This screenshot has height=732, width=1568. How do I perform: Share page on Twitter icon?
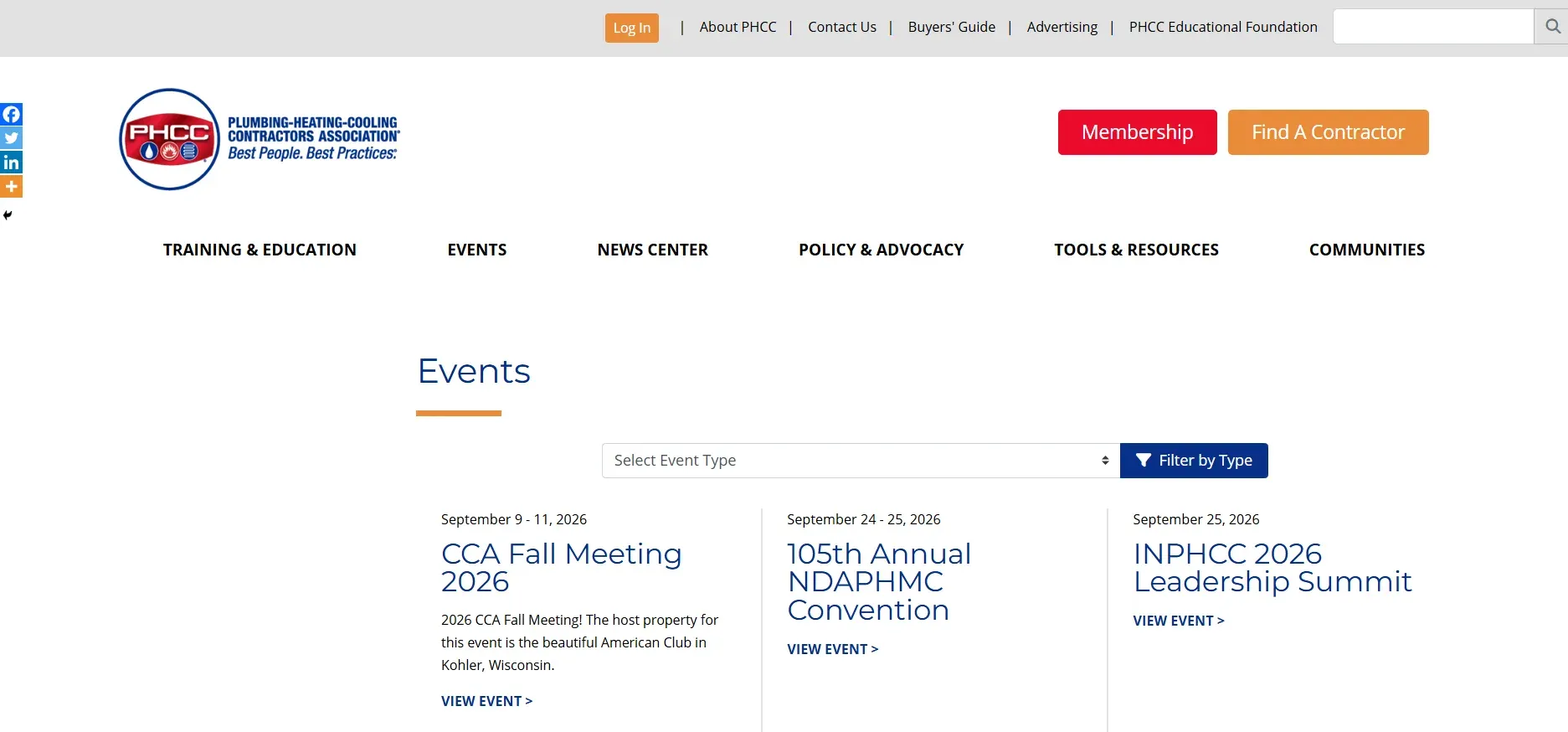coord(11,138)
